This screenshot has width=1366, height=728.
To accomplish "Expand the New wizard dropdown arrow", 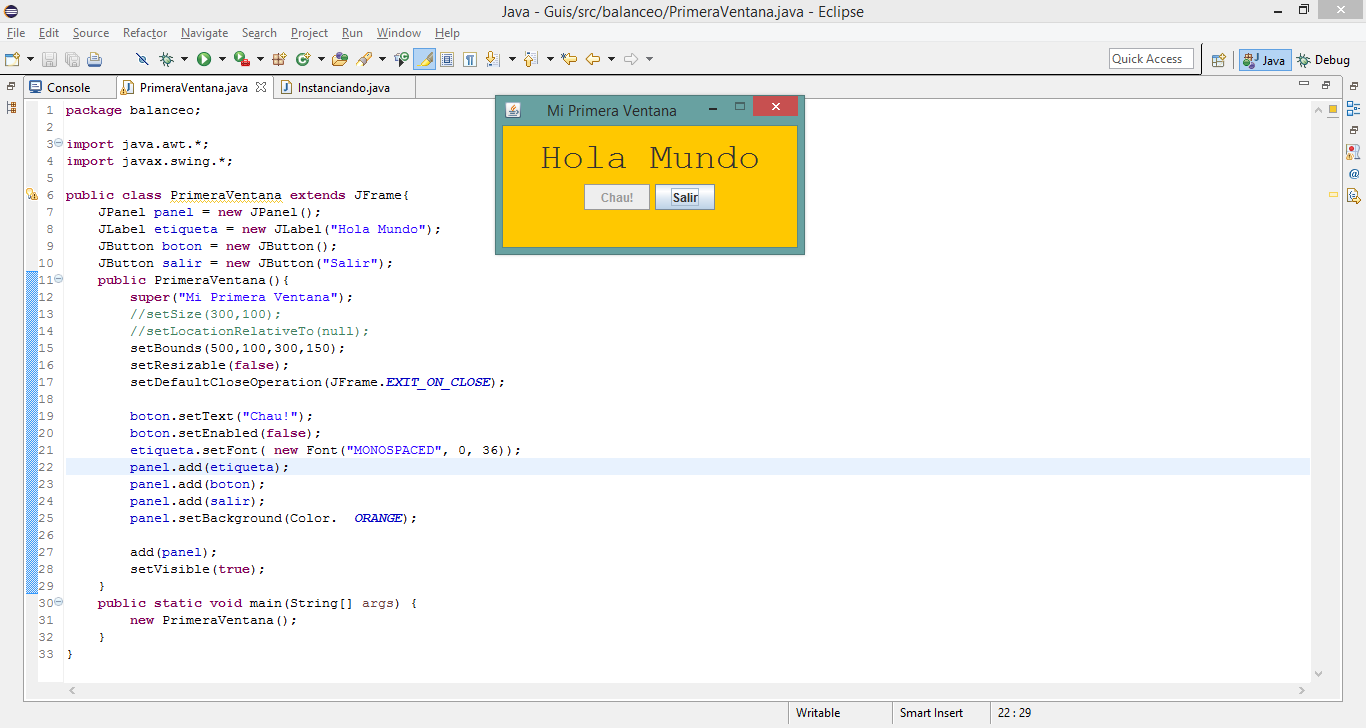I will 28,59.
